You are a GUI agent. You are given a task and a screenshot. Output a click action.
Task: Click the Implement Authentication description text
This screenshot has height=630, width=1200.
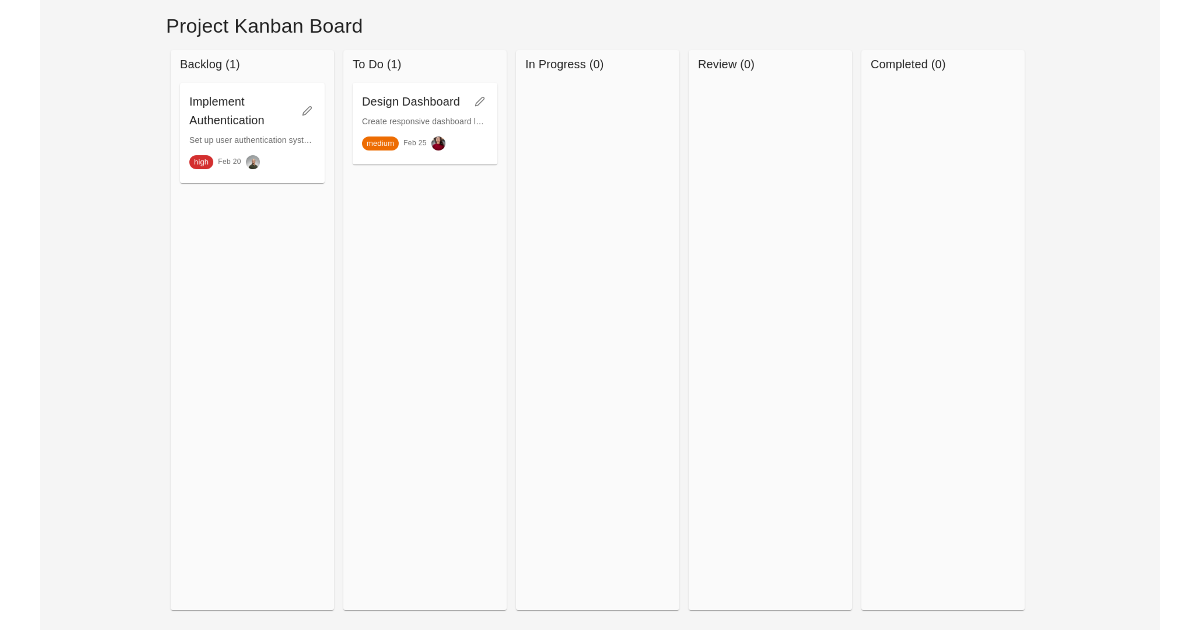coord(250,140)
